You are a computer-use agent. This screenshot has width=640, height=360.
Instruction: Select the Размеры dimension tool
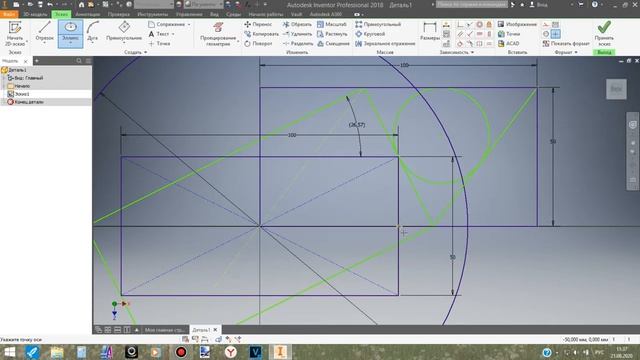click(x=430, y=32)
